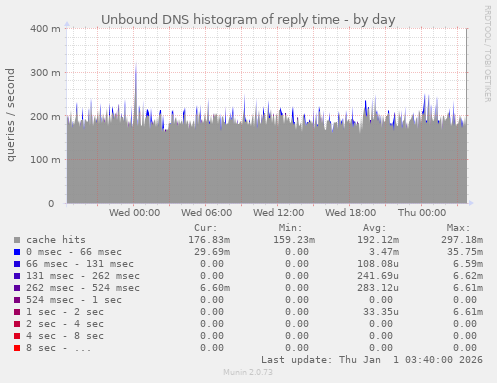Click the '300 m' y-axis label
This screenshot has height=383, width=497.
tap(45, 73)
